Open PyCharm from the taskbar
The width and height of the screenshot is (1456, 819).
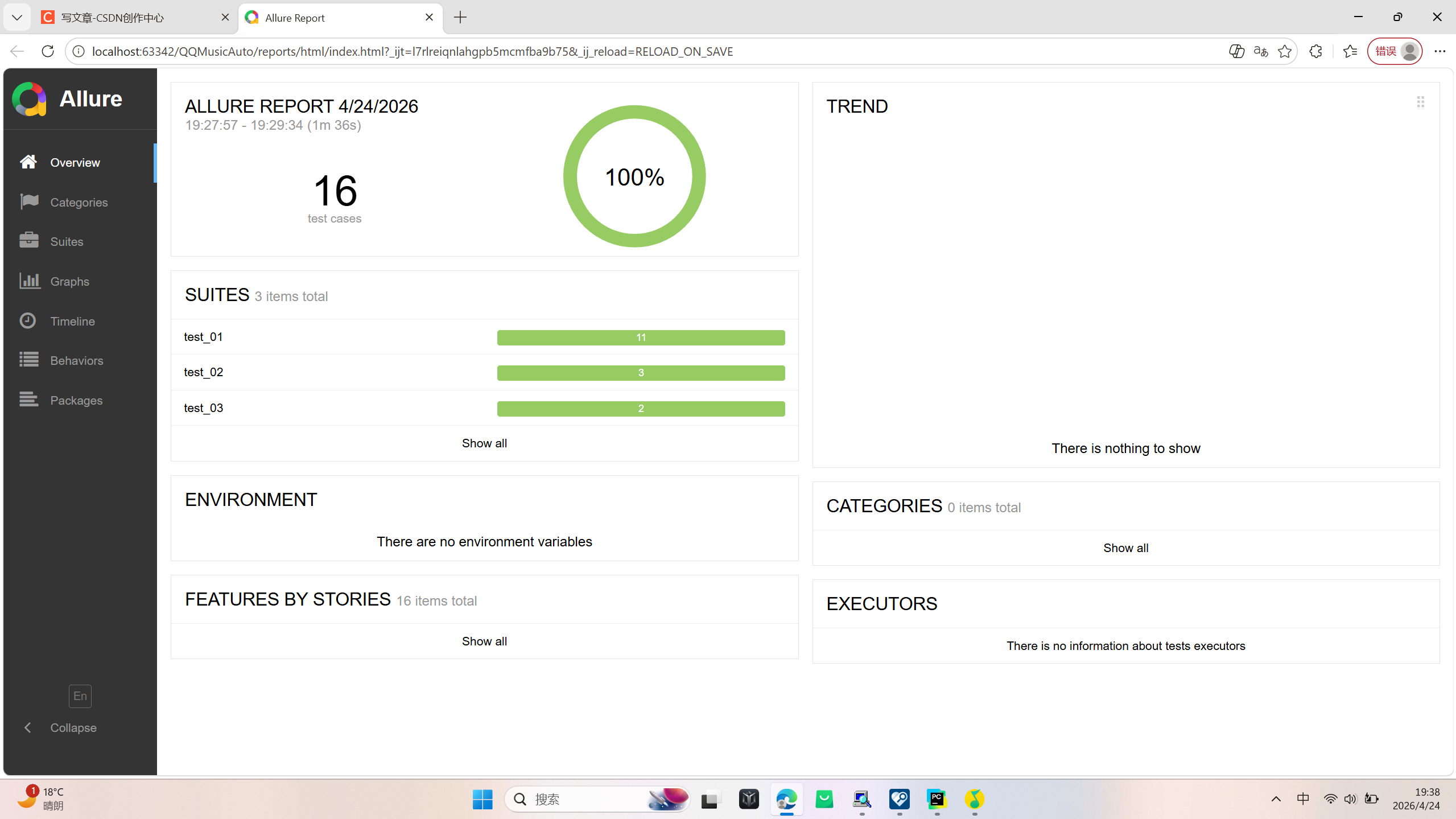coord(937,799)
